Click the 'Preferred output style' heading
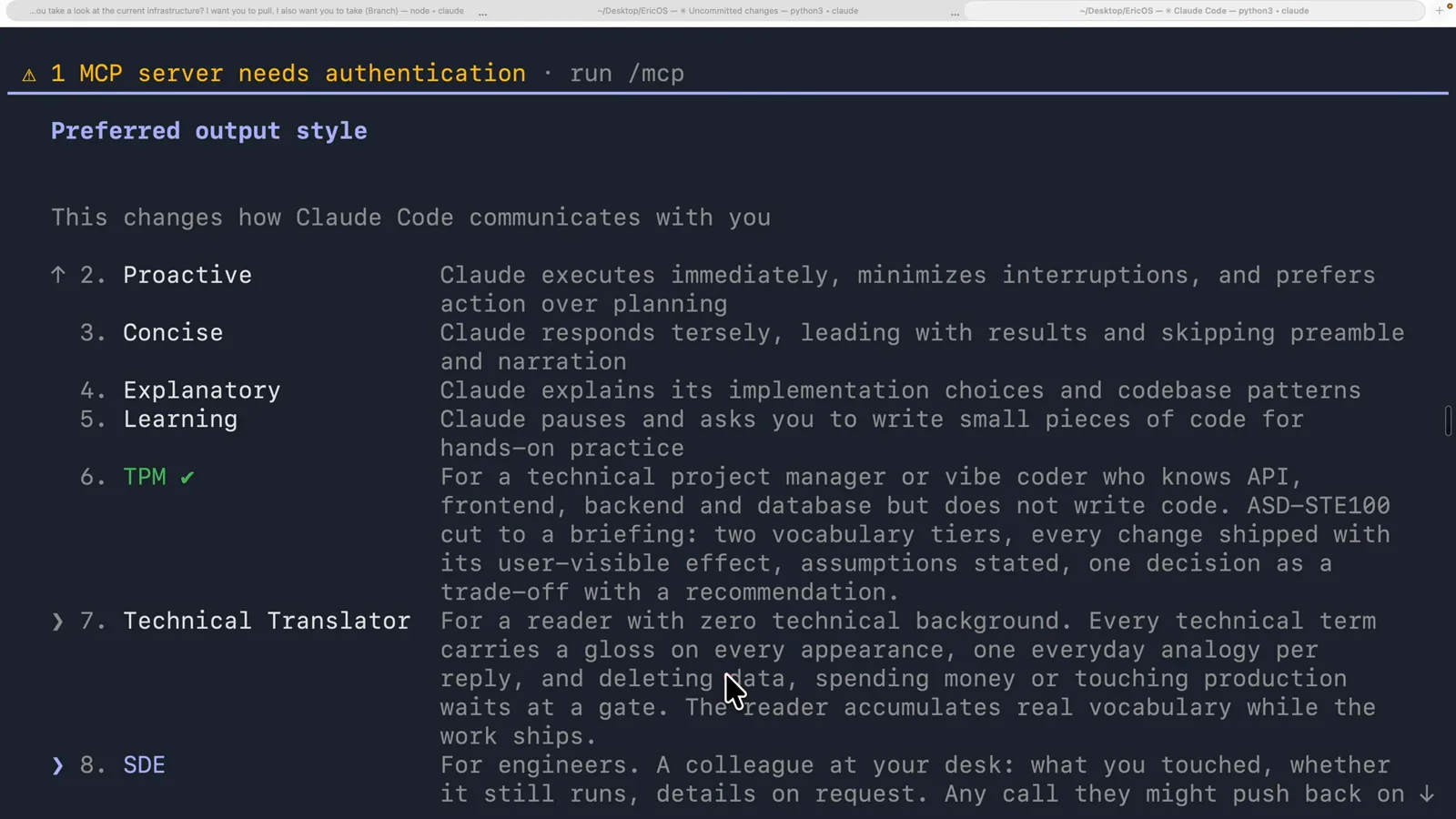The image size is (1456, 819). 209,131
